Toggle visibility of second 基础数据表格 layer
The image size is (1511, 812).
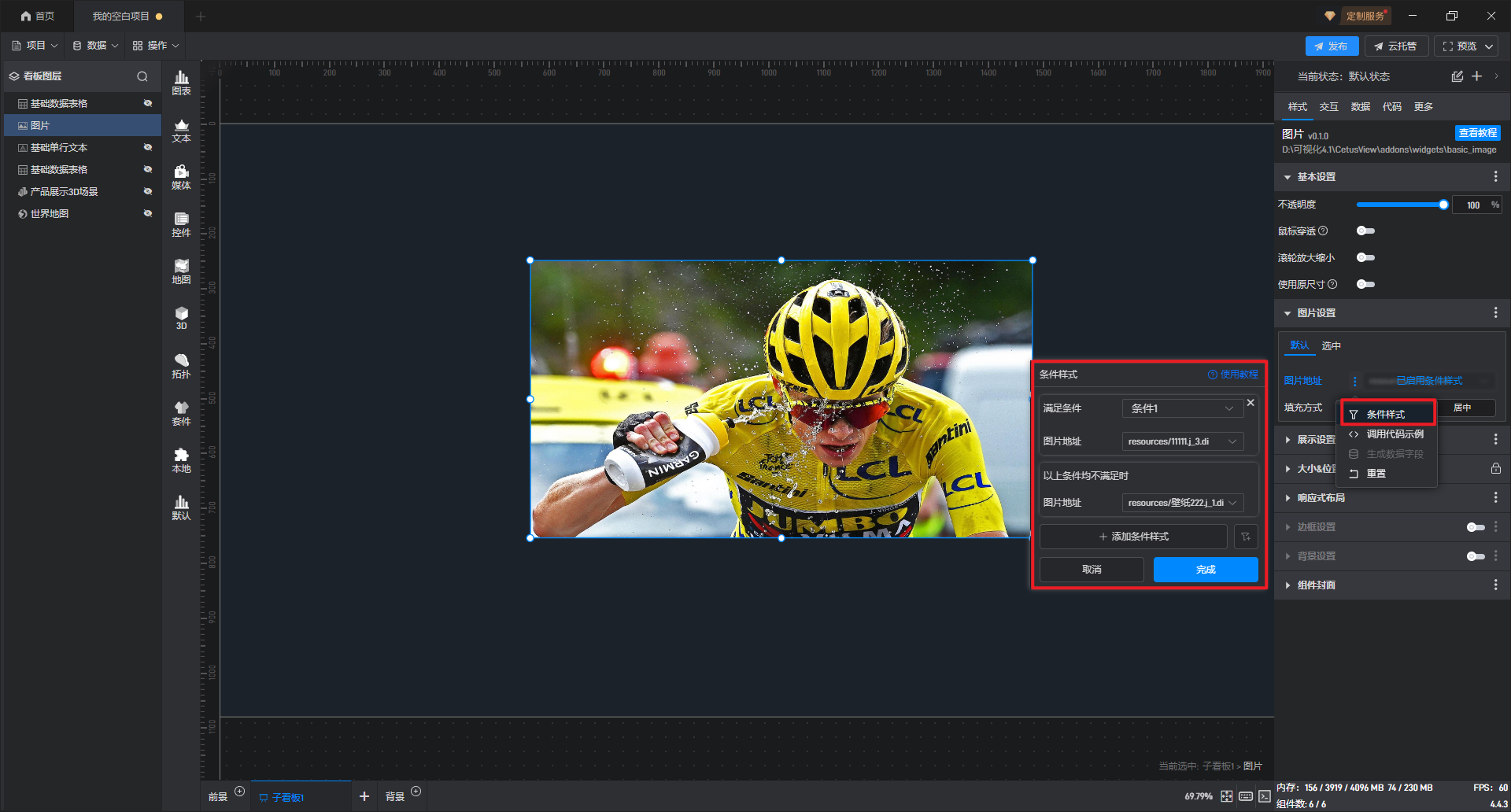(148, 170)
